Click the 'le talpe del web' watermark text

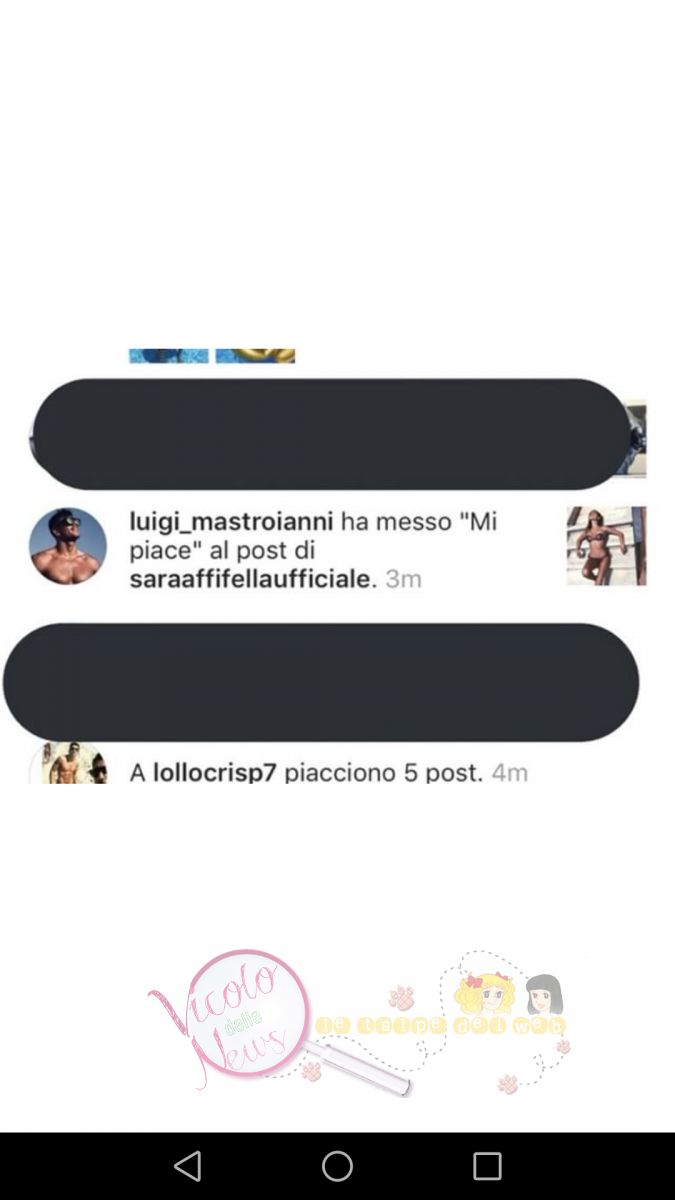[441, 1026]
